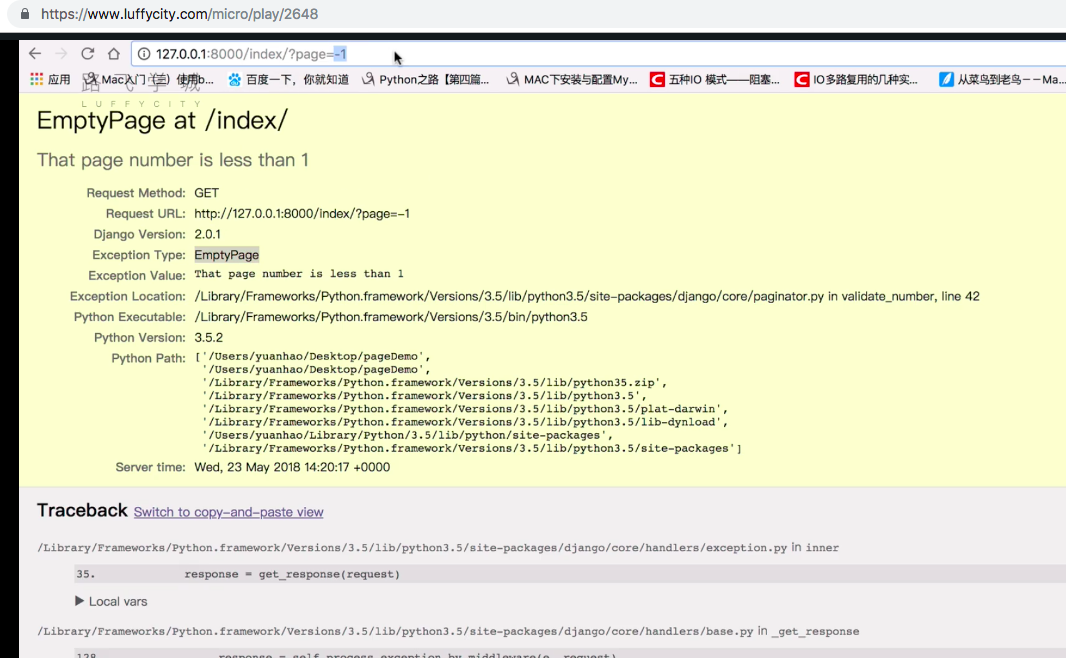Open the Python之路【第四篇 bookmark
The image size is (1066, 658).
pos(426,80)
